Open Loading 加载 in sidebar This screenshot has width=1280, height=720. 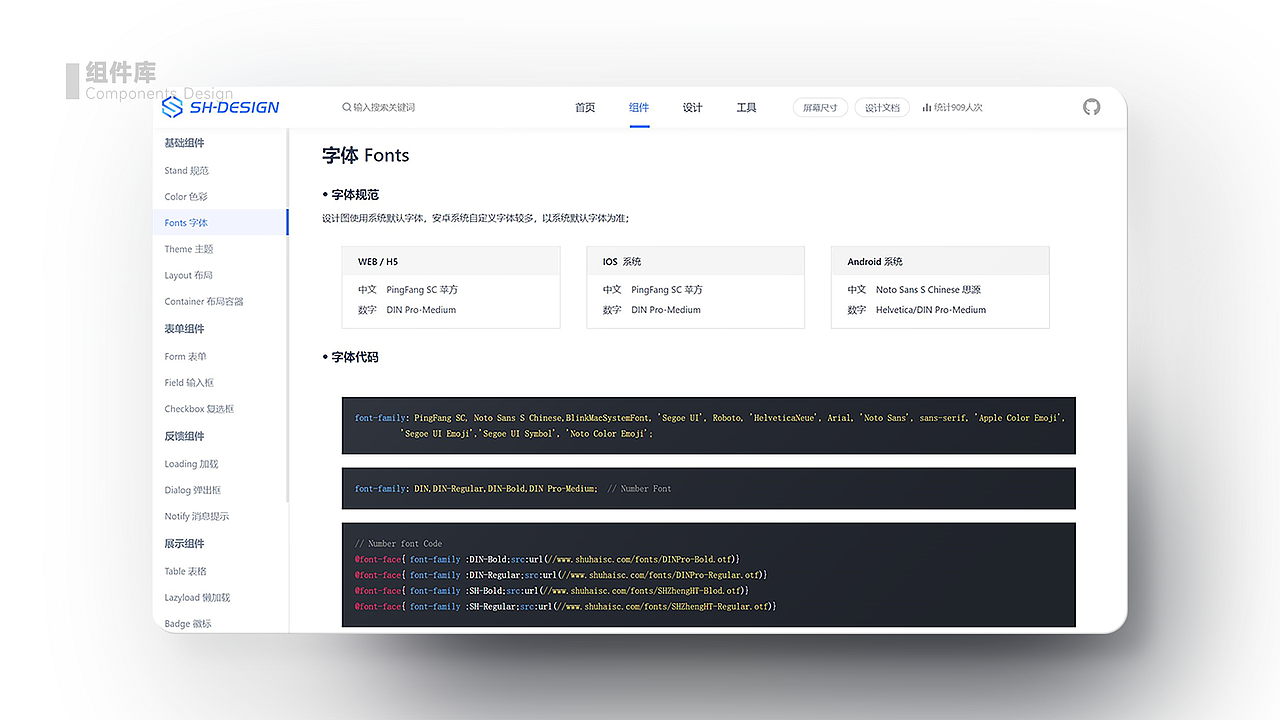coord(191,464)
